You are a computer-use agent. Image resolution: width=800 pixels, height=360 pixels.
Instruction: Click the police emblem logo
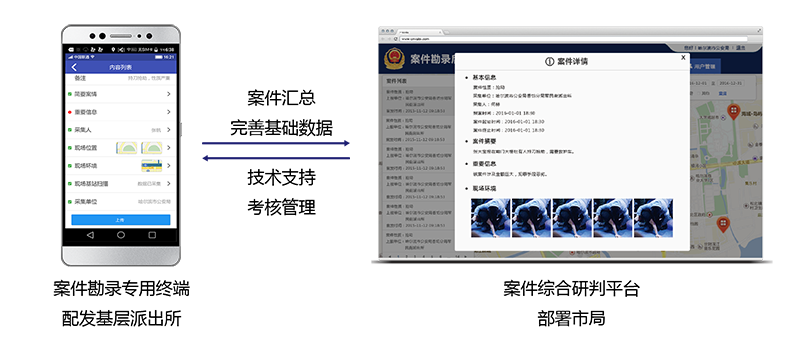[x=394, y=58]
